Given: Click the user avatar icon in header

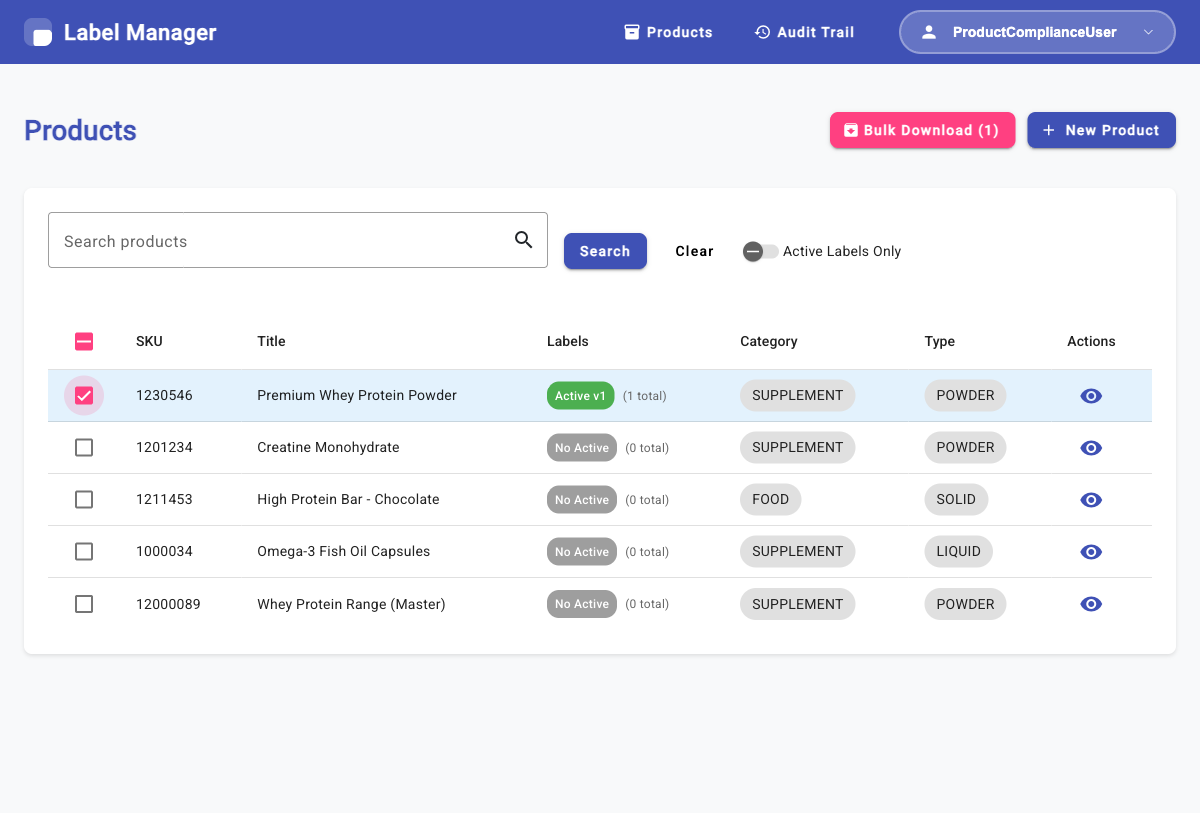Looking at the screenshot, I should pyautogui.click(x=929, y=32).
